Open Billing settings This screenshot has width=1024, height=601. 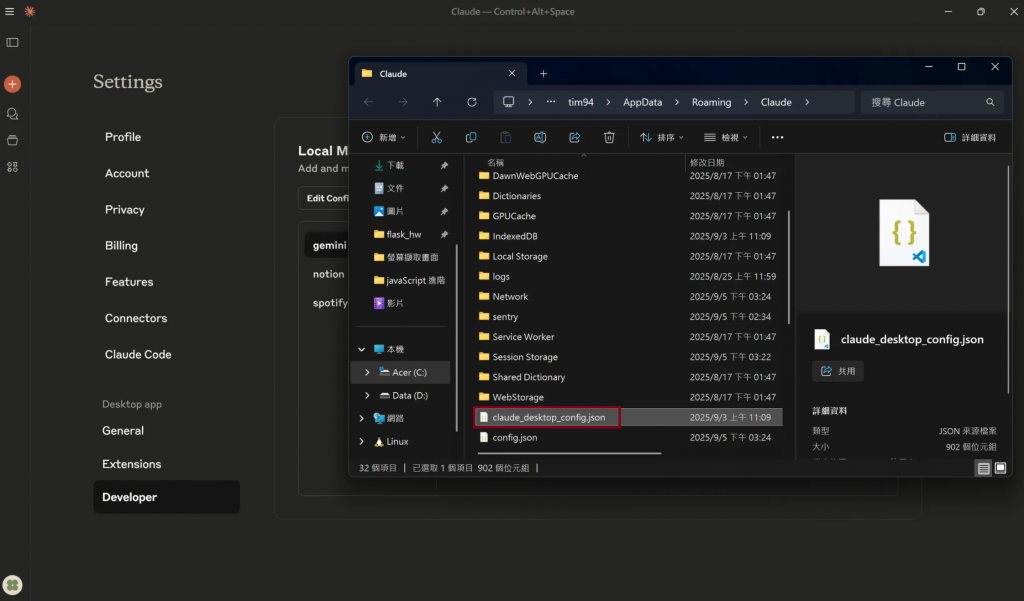pos(121,246)
